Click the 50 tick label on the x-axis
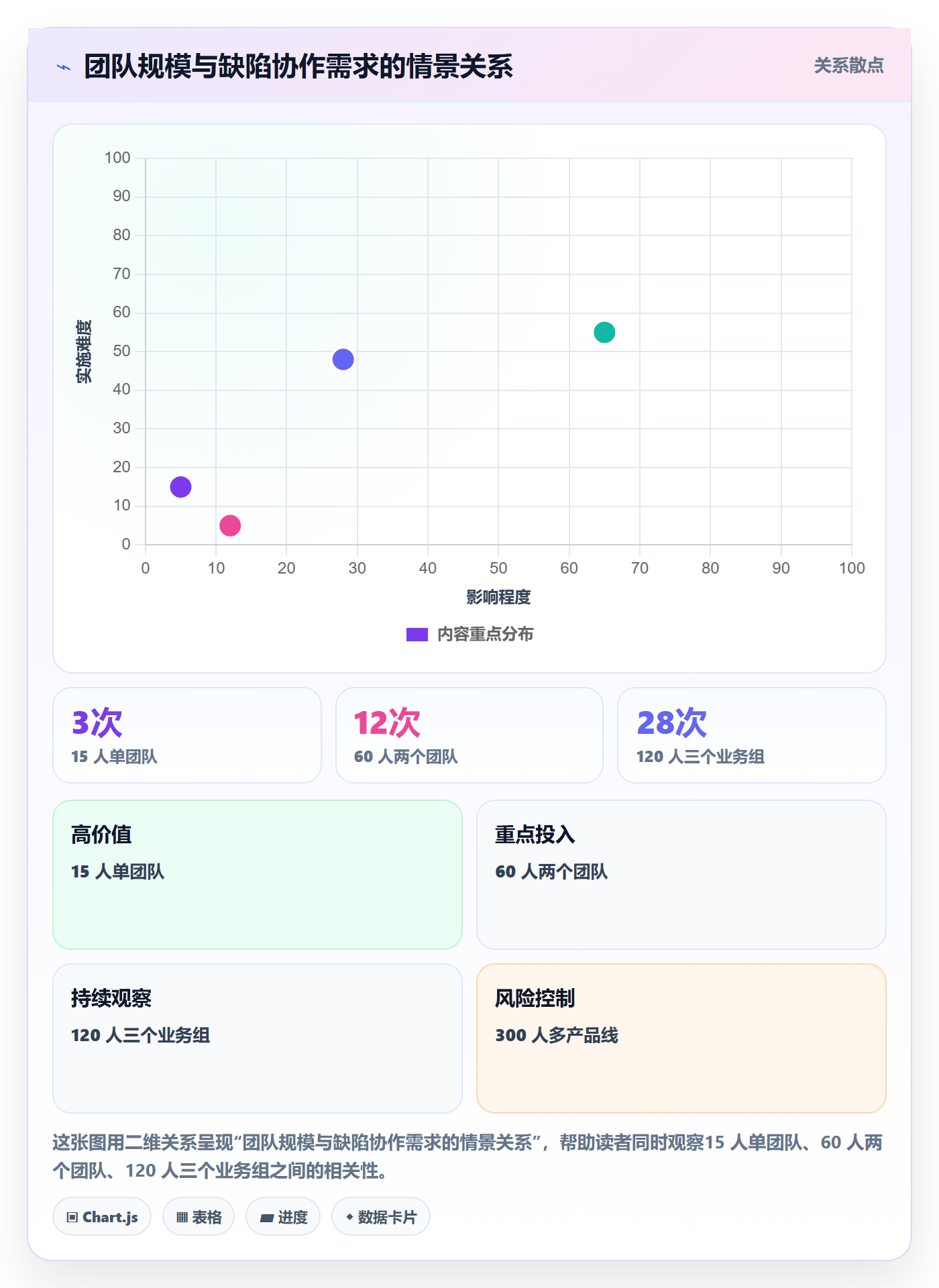This screenshot has height=1288, width=939. coord(498,568)
